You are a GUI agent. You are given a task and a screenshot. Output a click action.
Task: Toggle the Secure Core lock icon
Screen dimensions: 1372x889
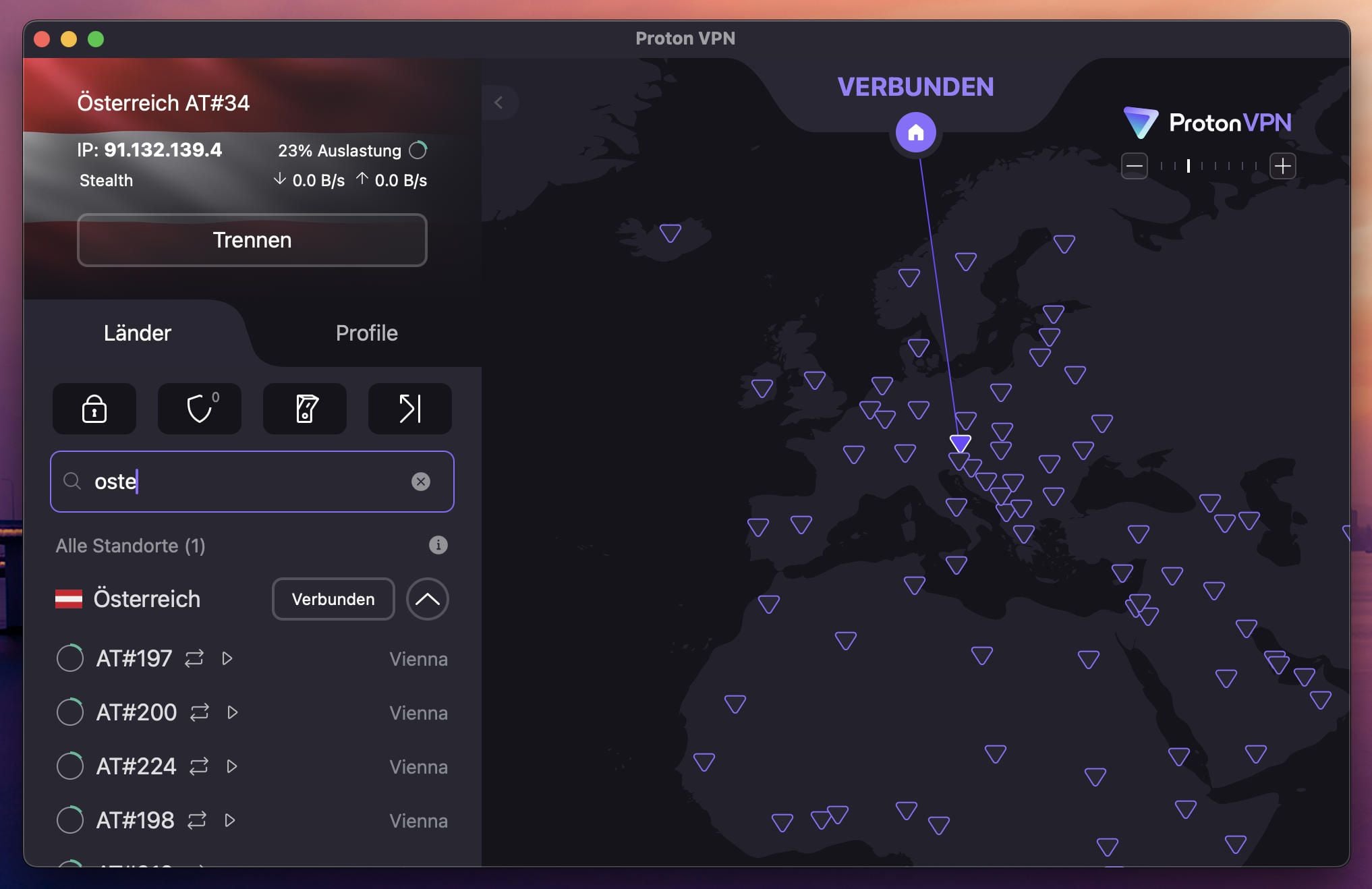coord(94,409)
